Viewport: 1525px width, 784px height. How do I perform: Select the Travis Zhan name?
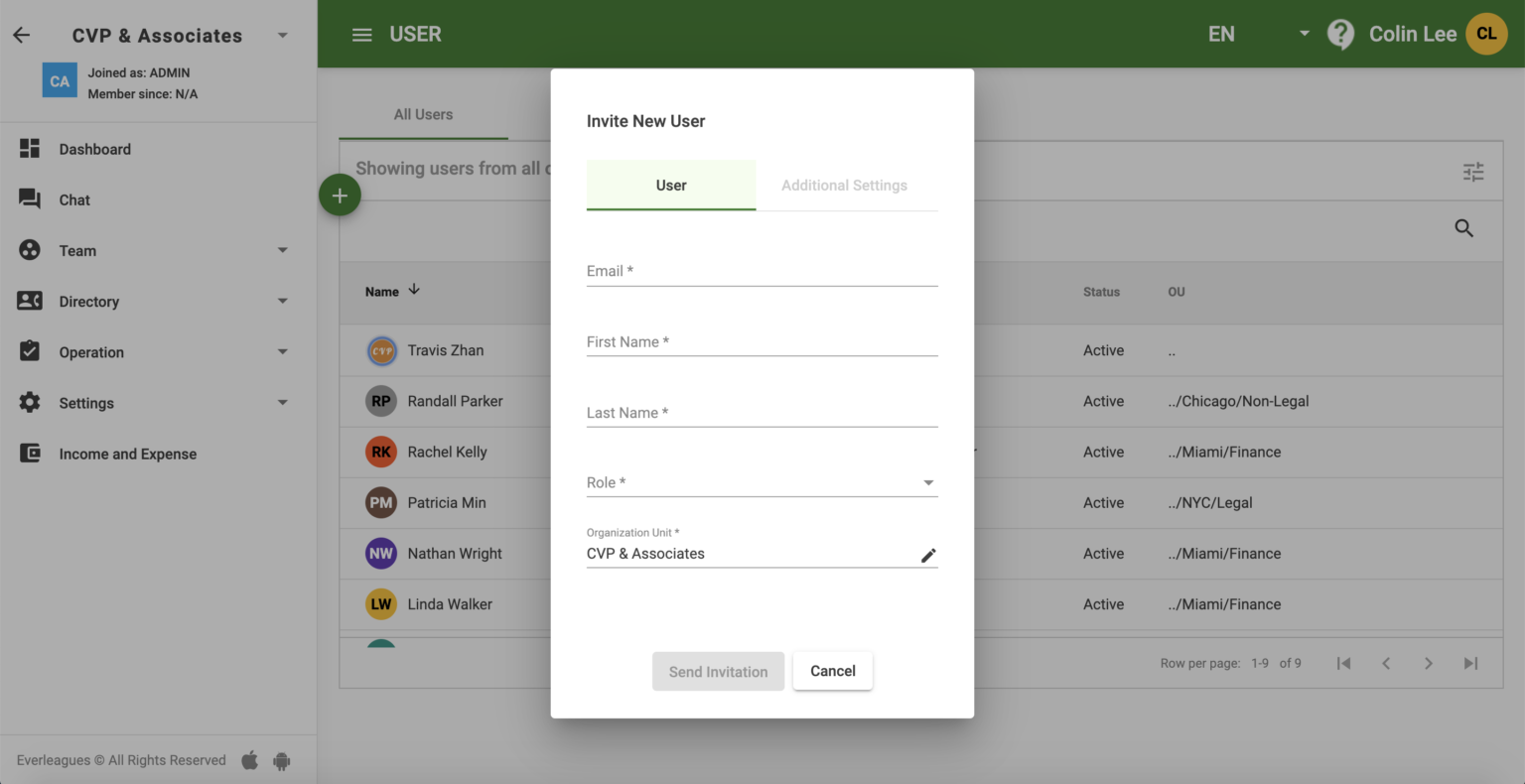tap(446, 350)
